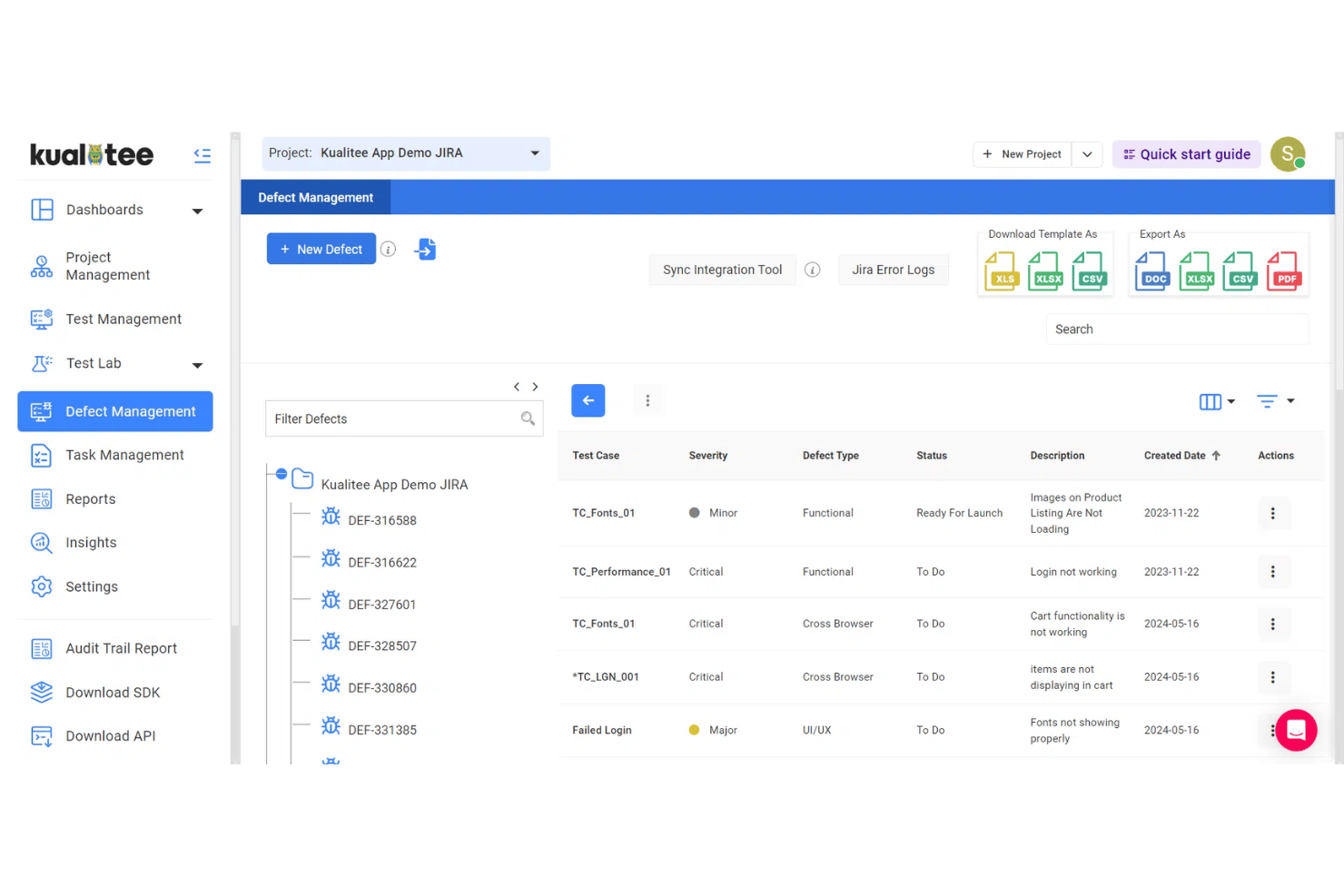Open actions menu for *TC_LGN_001 row
Viewport: 1344px width, 896px height.
point(1272,677)
